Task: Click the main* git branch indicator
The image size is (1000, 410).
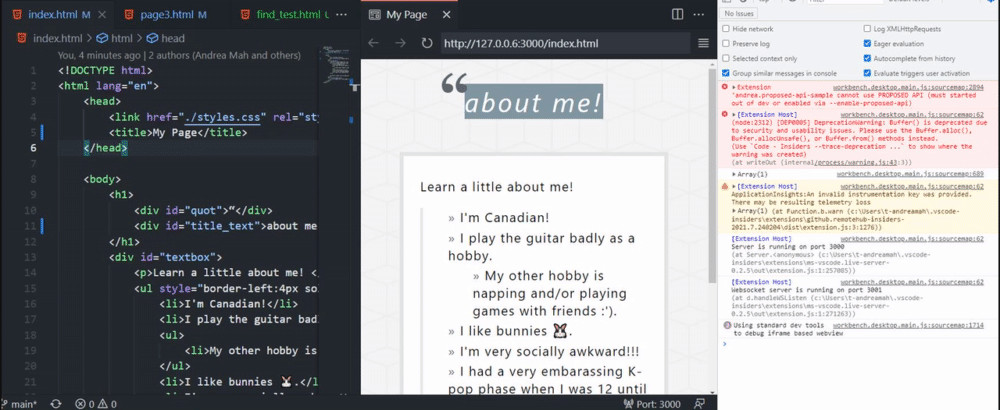Action: tap(22, 404)
